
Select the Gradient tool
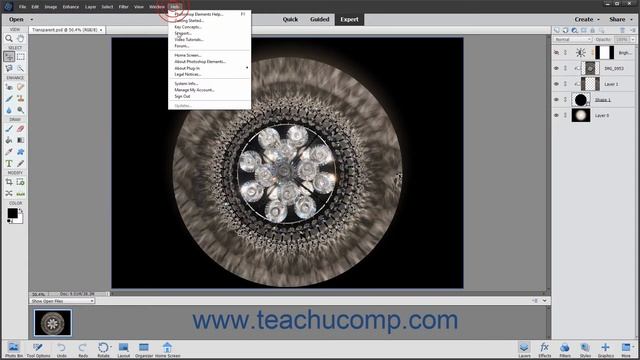(x=20, y=140)
